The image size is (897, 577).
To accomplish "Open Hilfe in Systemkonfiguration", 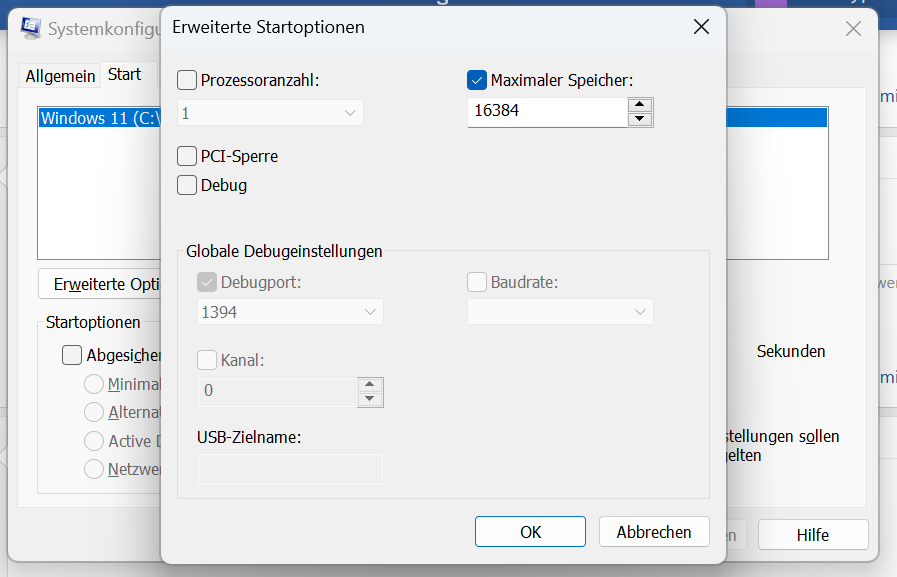I will pyautogui.click(x=813, y=535).
